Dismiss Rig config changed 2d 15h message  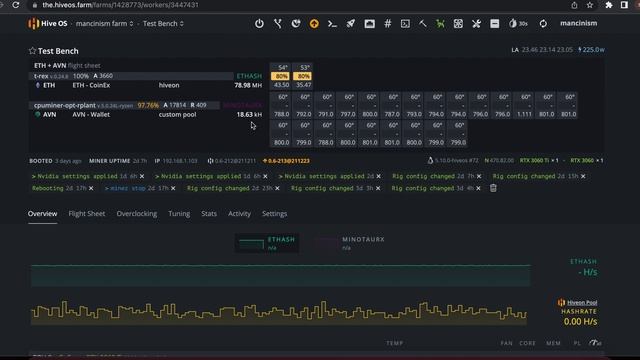(x=583, y=176)
